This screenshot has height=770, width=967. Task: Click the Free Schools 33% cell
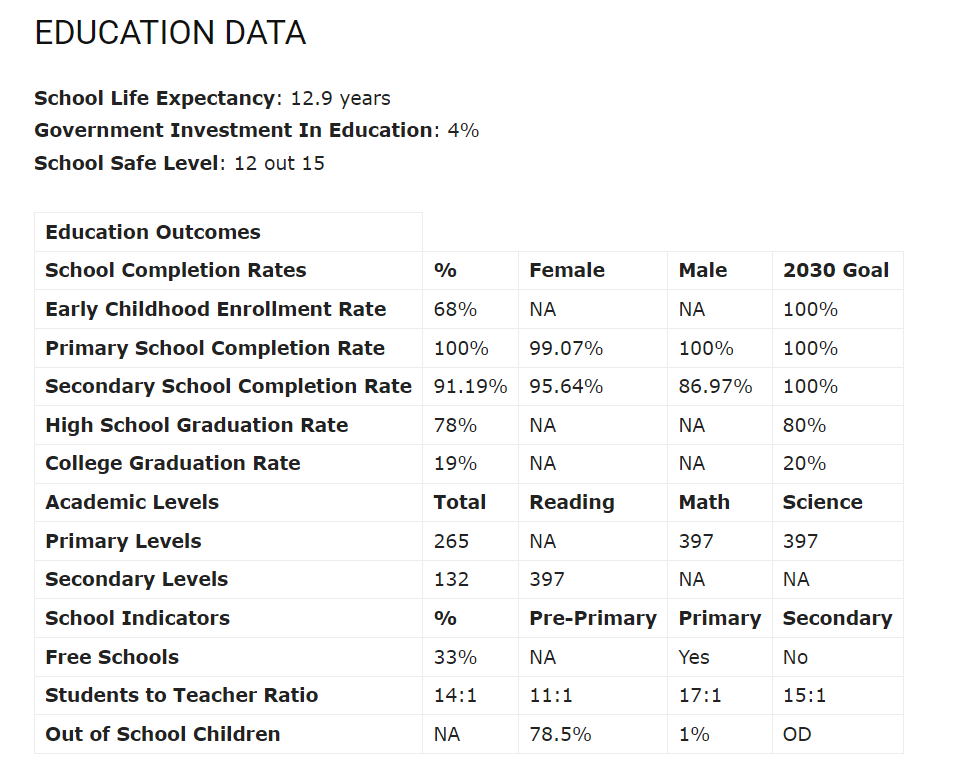pyautogui.click(x=455, y=657)
